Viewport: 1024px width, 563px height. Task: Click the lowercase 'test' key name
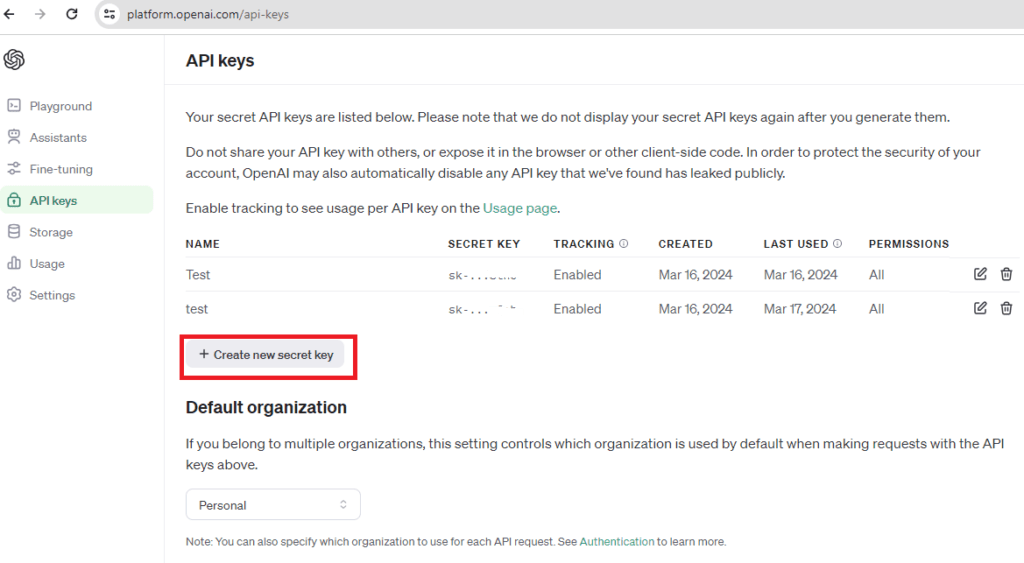pyautogui.click(x=197, y=309)
